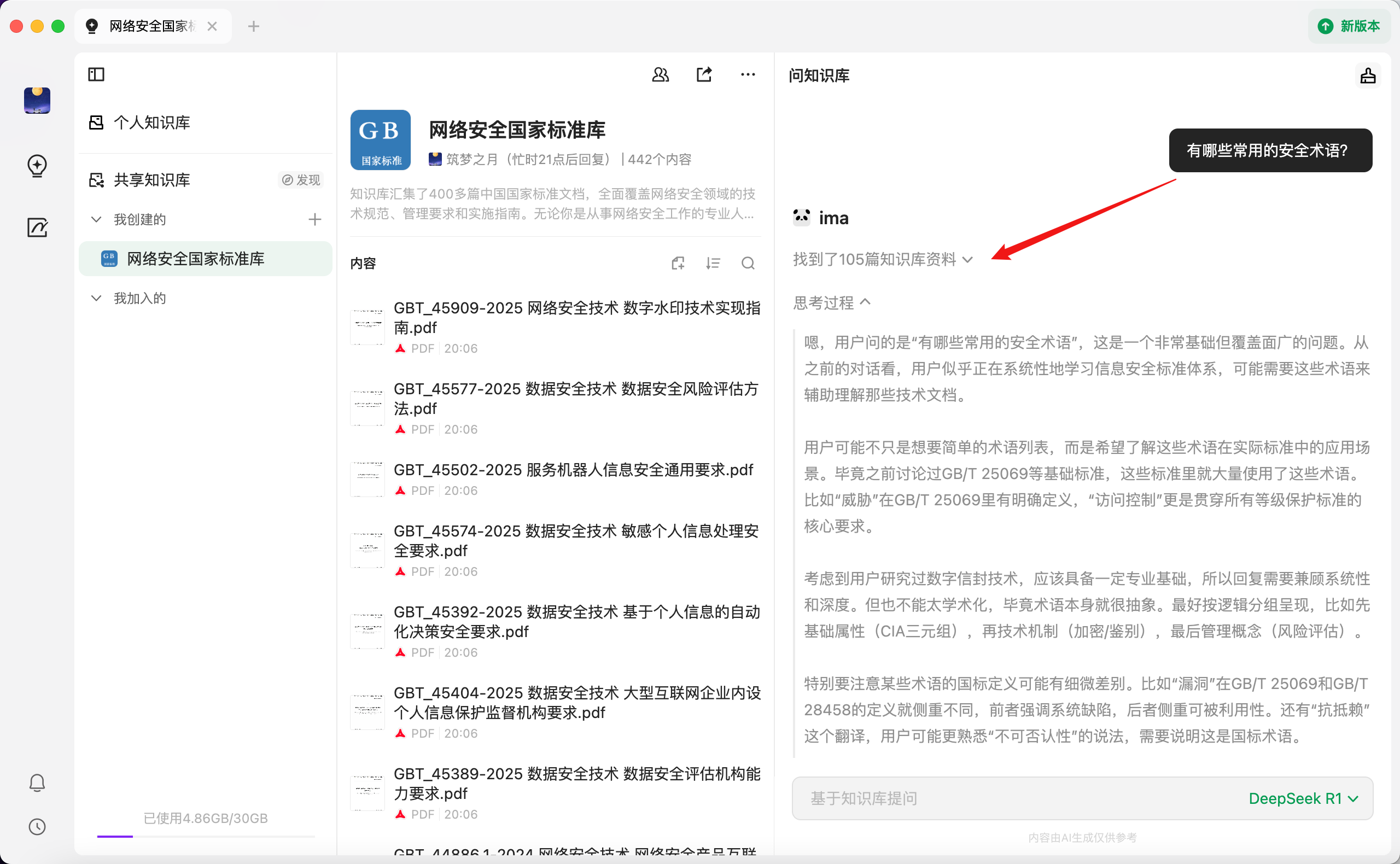Open the members icon in header
1400x864 pixels.
pyautogui.click(x=660, y=75)
